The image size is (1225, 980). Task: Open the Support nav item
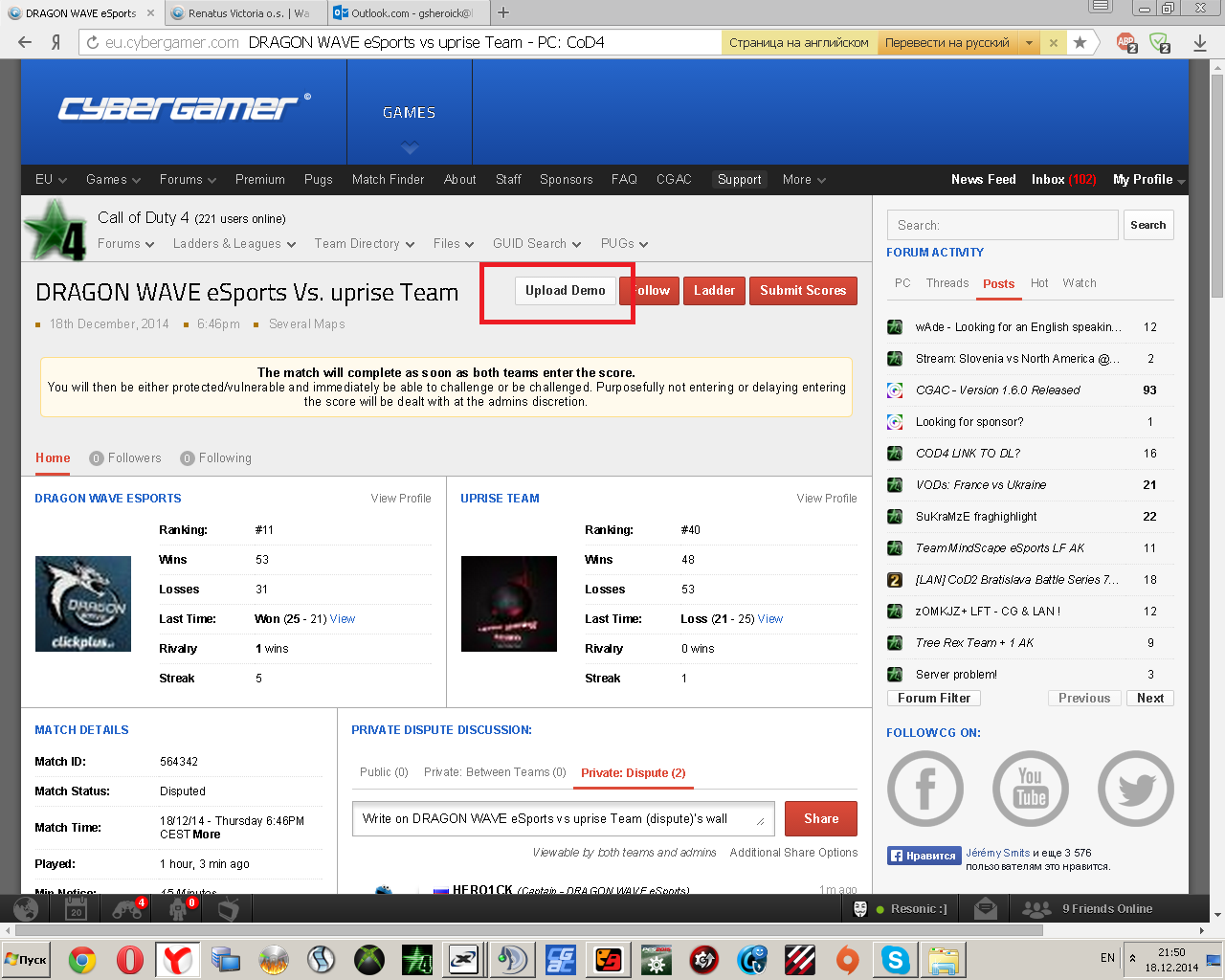click(740, 179)
